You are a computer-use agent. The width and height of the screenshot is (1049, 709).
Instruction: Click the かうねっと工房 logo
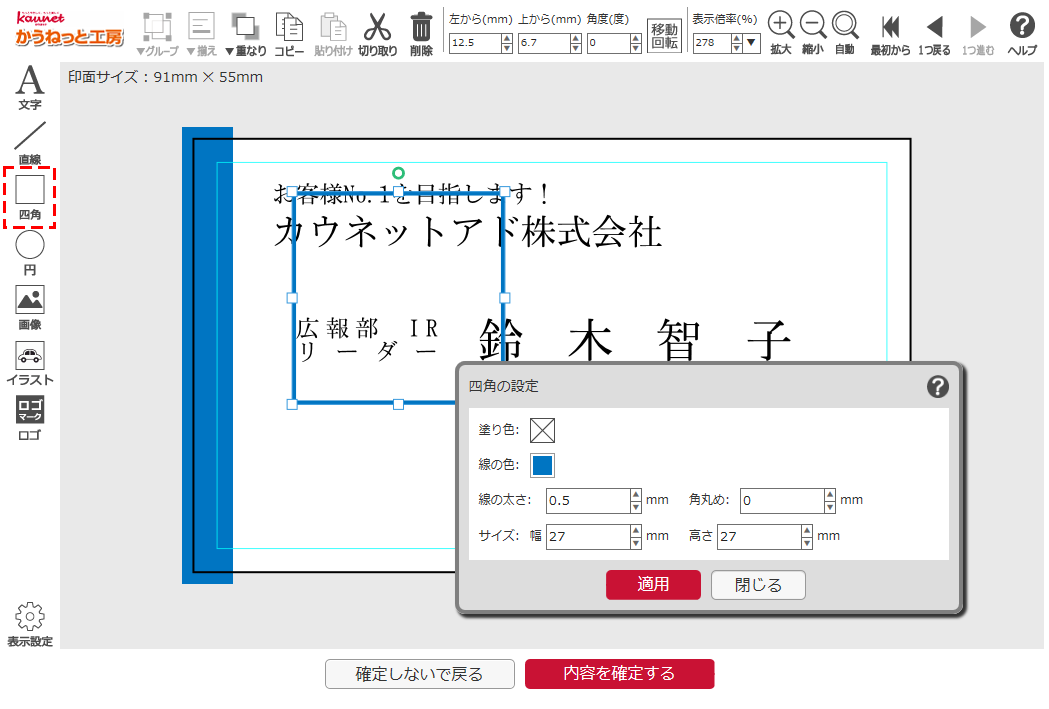tap(69, 29)
